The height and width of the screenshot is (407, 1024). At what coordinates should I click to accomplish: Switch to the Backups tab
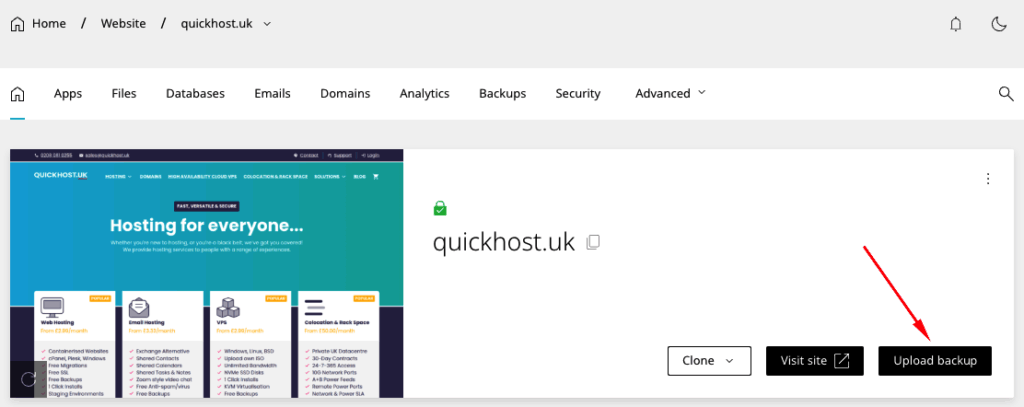pyautogui.click(x=502, y=93)
